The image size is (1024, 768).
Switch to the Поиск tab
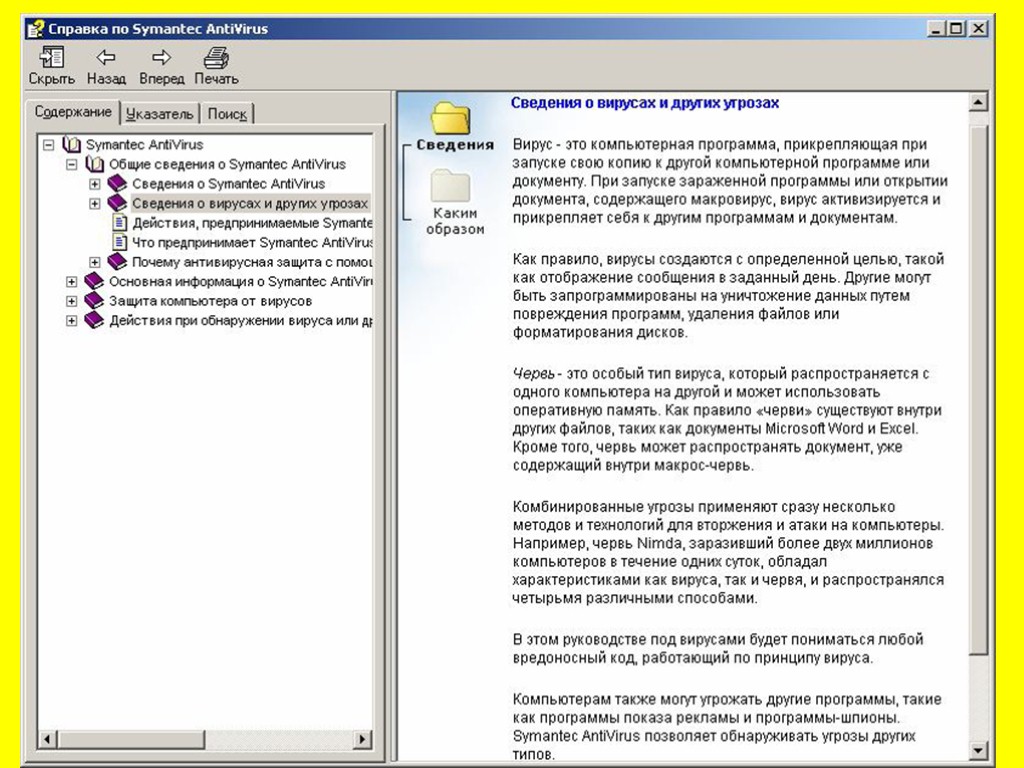pos(227,114)
